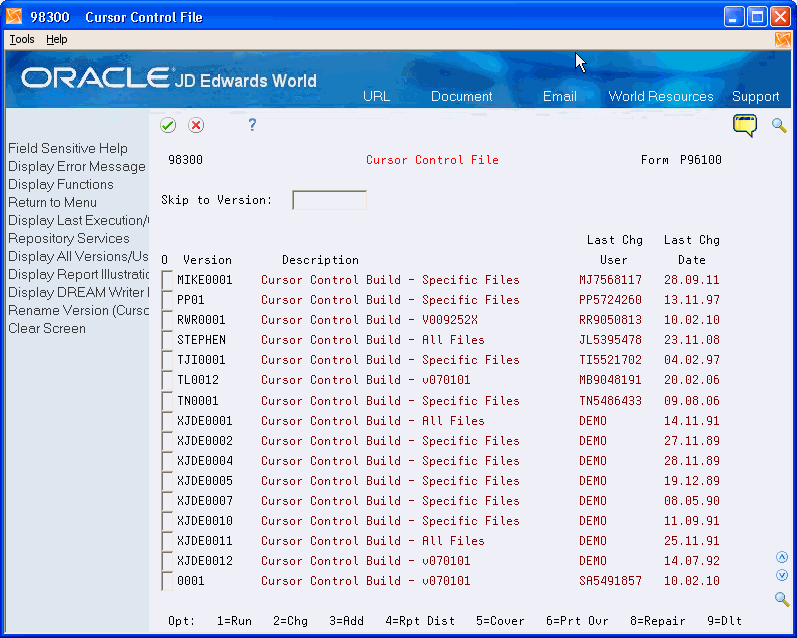This screenshot has height=638, width=797.
Task: Click option field for PP01 row
Action: click(x=167, y=300)
